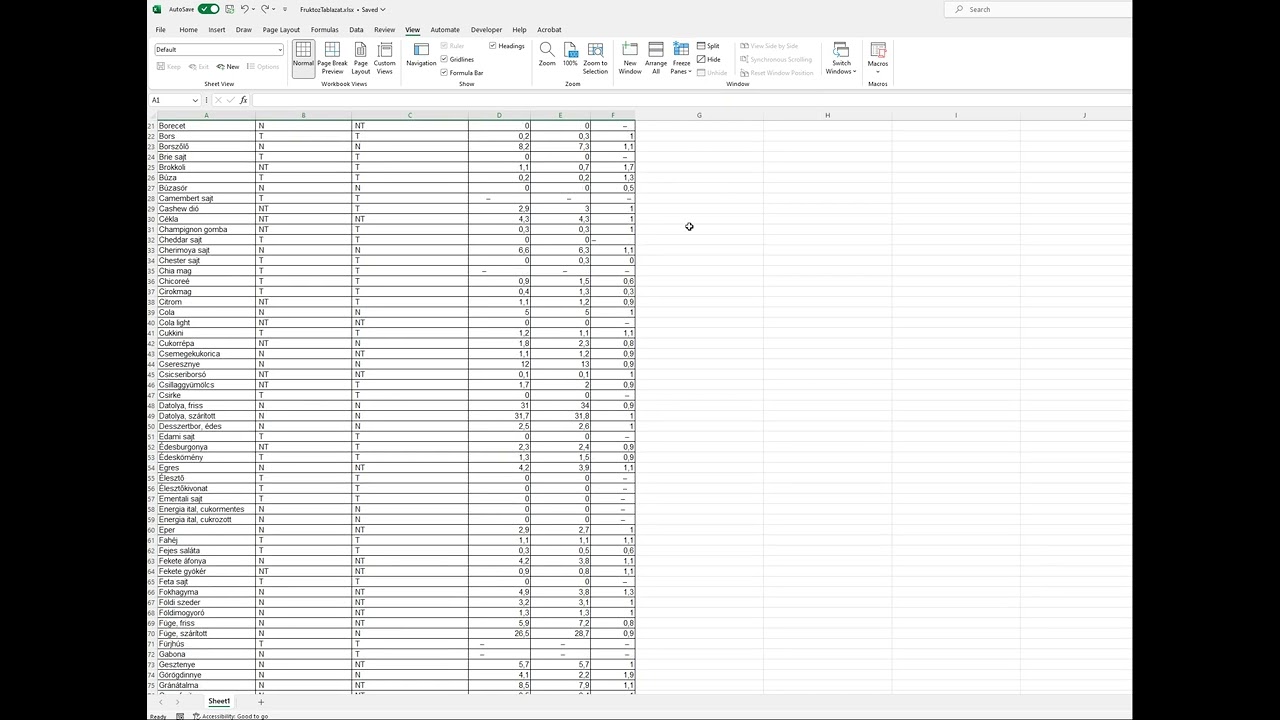
Task: Click Zoom to Selection
Action: tap(595, 58)
